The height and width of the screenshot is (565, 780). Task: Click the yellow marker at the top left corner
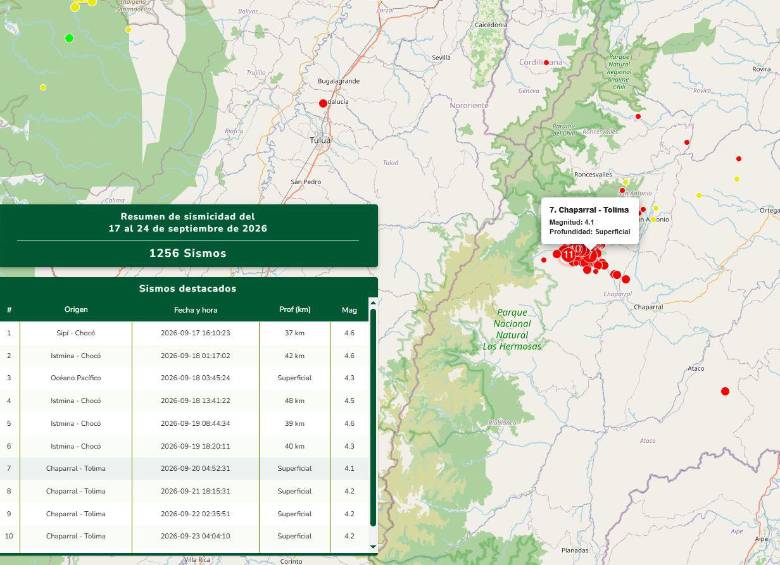tap(75, 6)
